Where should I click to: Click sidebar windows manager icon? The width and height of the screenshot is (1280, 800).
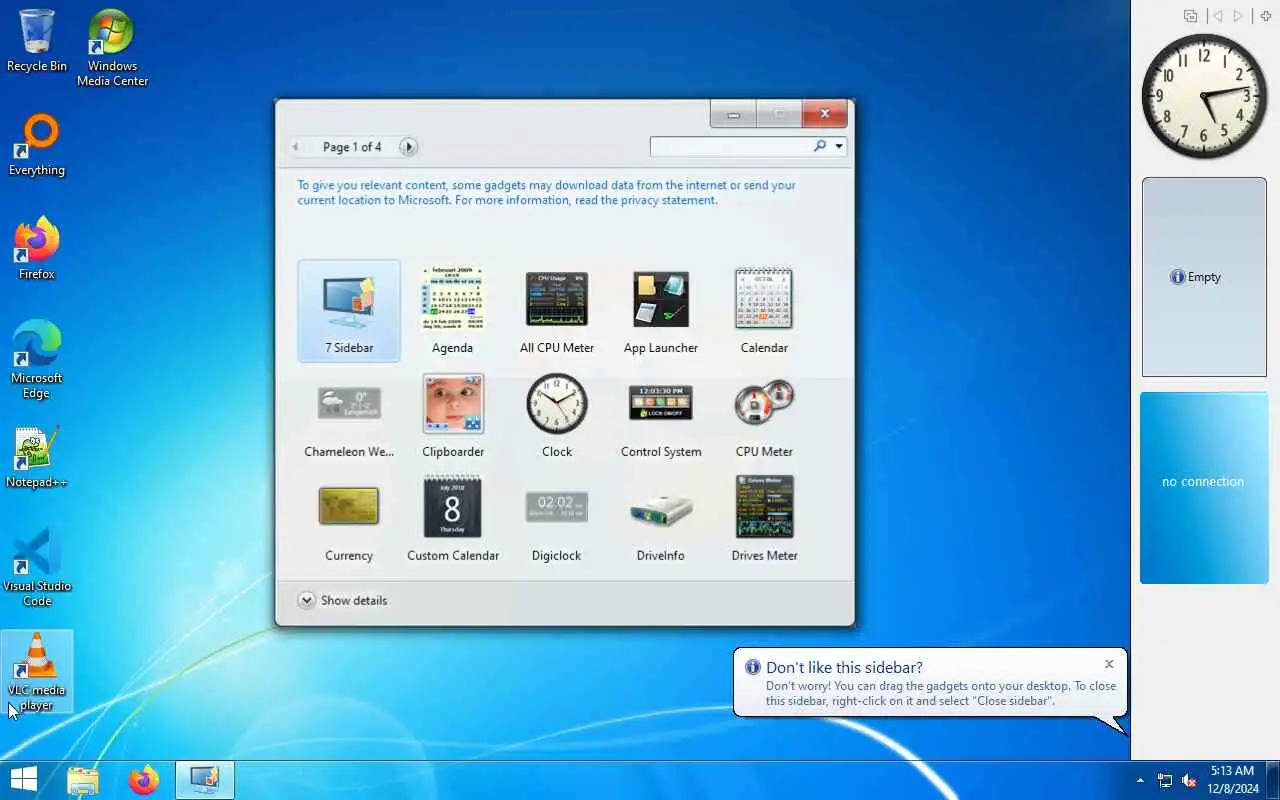[1190, 16]
